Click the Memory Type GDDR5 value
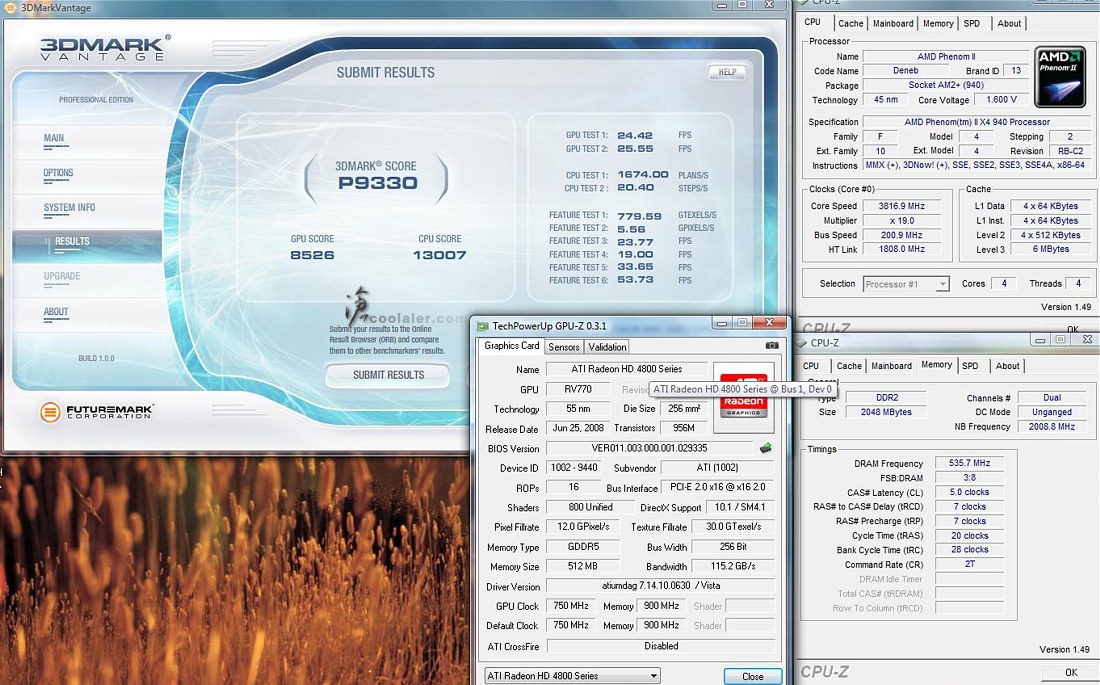 [583, 547]
